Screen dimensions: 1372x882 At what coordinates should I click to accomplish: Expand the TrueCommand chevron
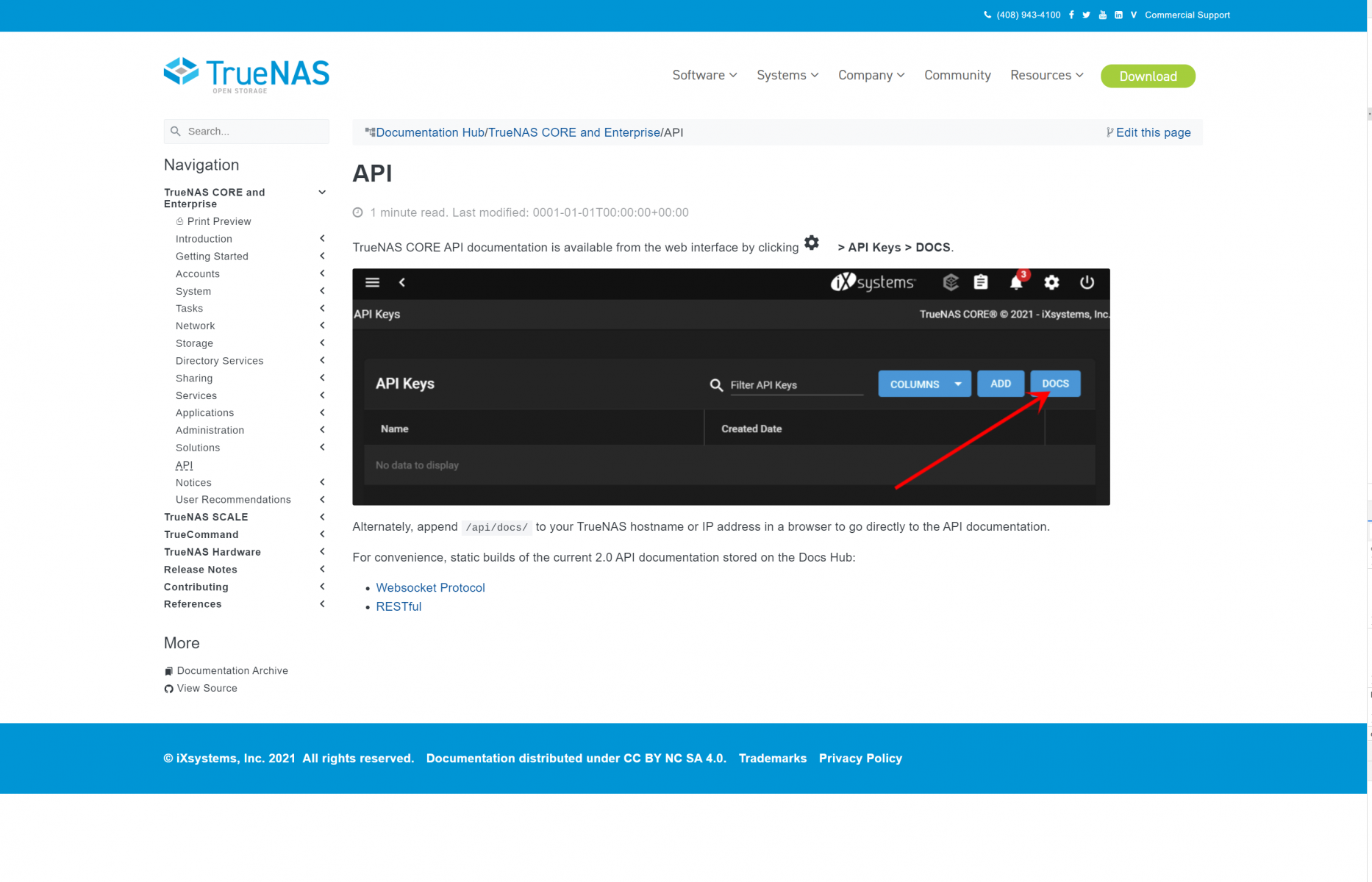322,534
